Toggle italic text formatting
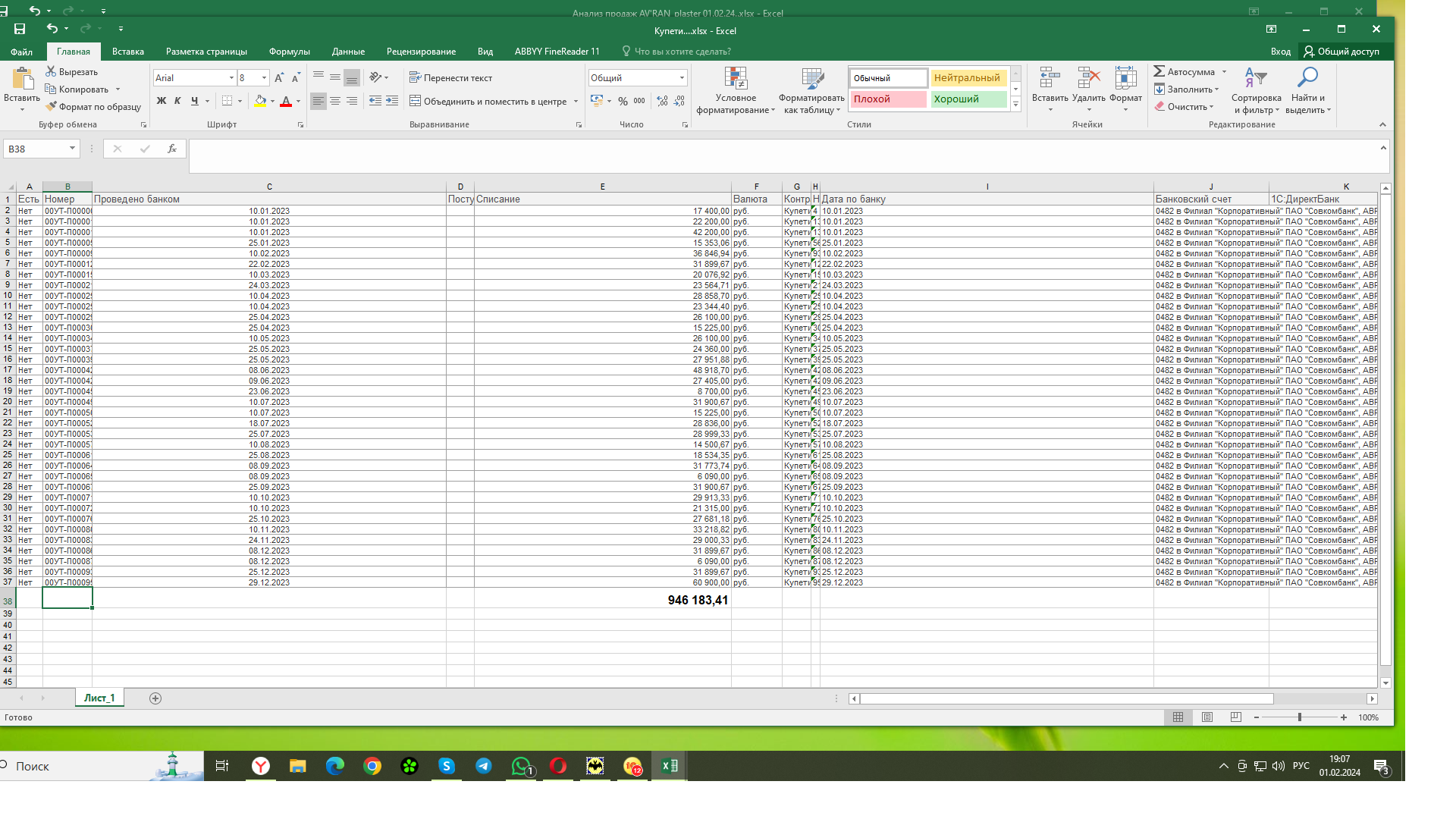This screenshot has width=1456, height=819. pyautogui.click(x=177, y=101)
